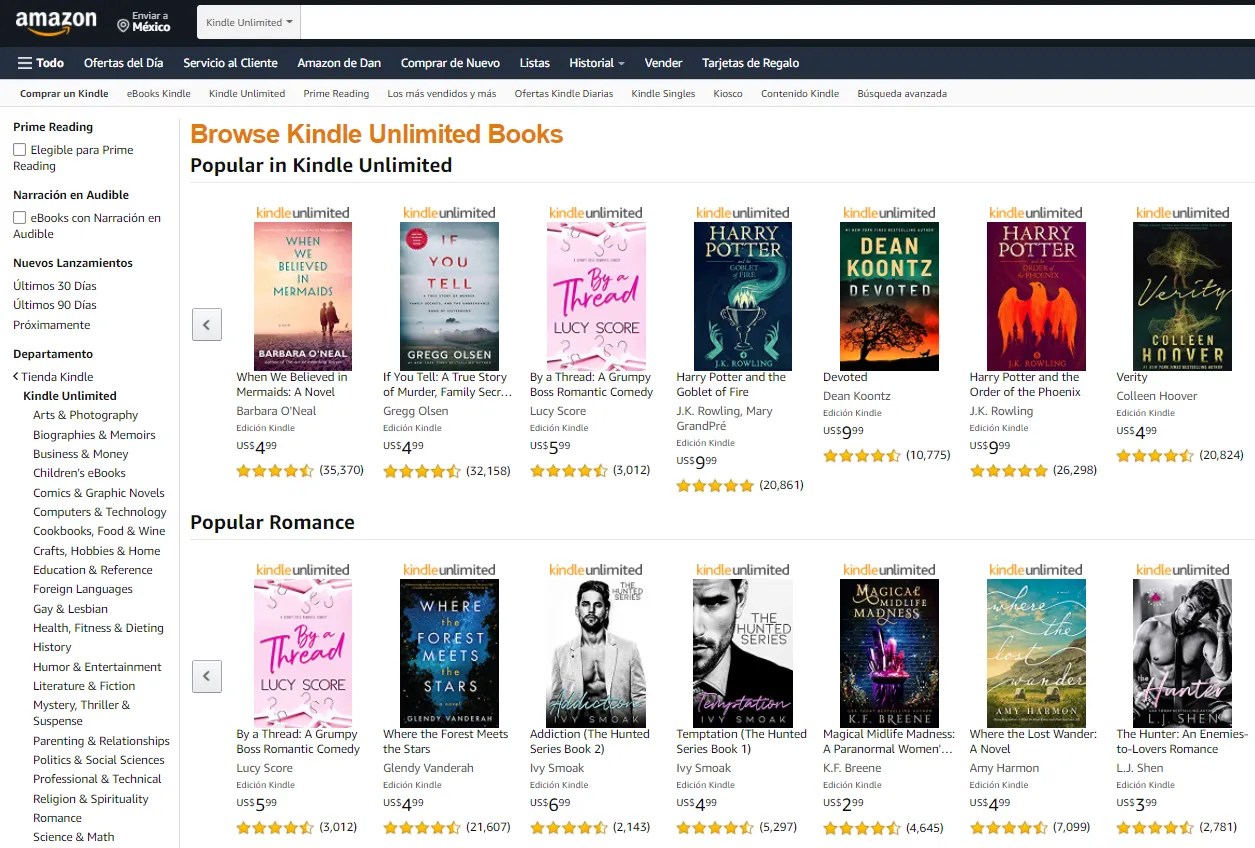Click the previous arrow on Popular Kindle Unlimited carousel
Image resolution: width=1255 pixels, height=848 pixels.
tap(207, 324)
